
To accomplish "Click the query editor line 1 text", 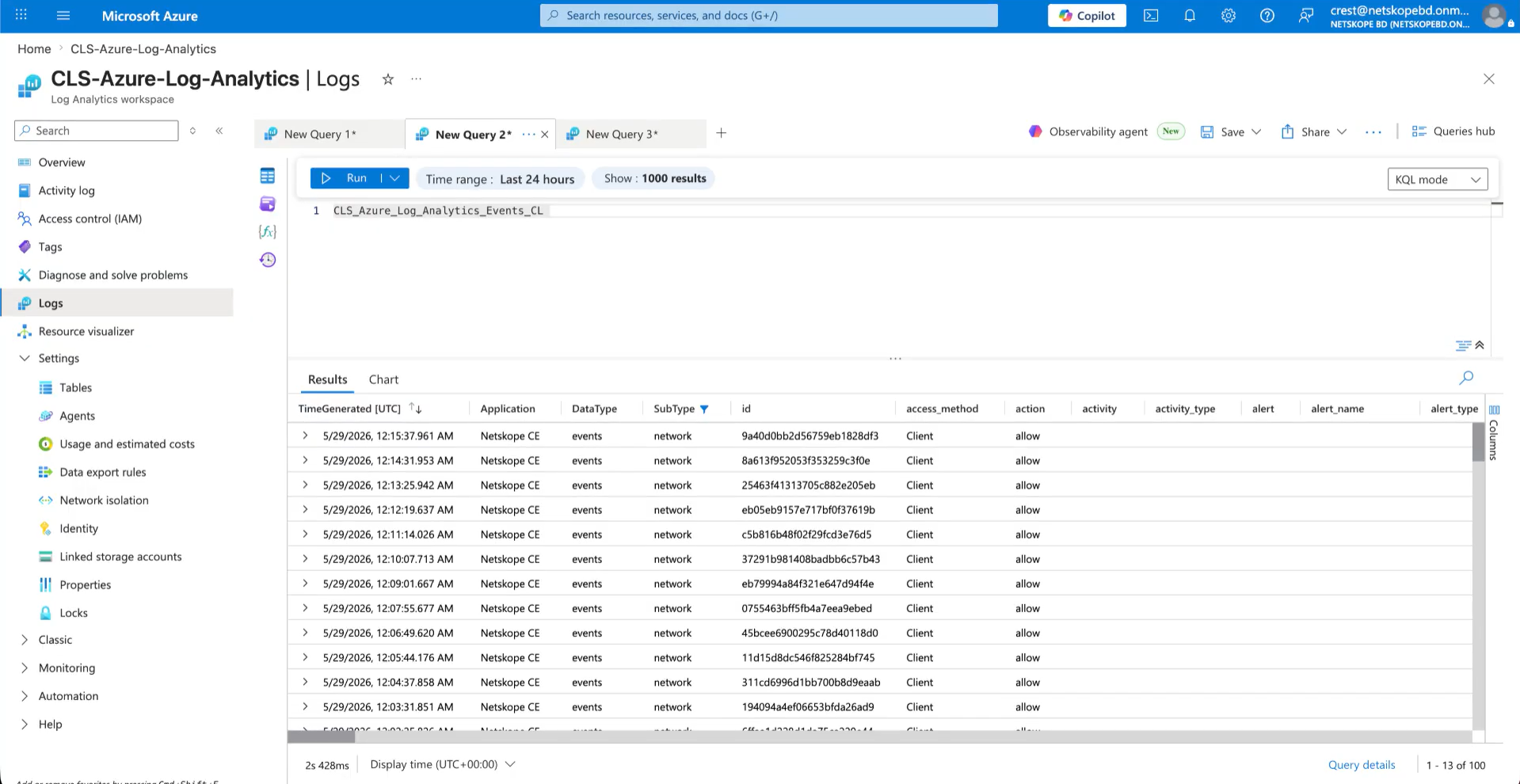I will click(x=438, y=211).
